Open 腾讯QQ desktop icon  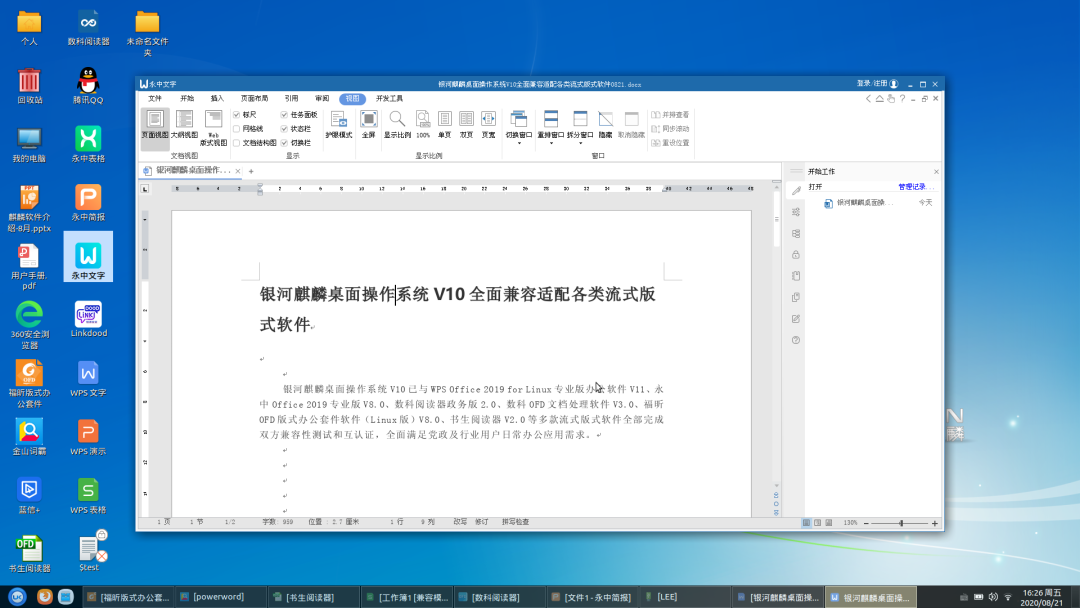pyautogui.click(x=88, y=86)
